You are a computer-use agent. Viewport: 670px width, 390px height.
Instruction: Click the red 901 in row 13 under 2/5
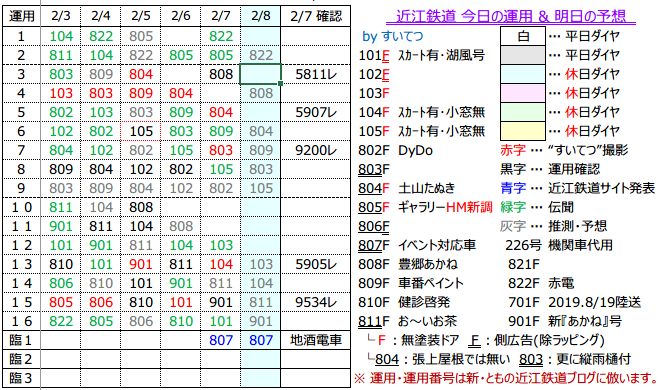(141, 264)
